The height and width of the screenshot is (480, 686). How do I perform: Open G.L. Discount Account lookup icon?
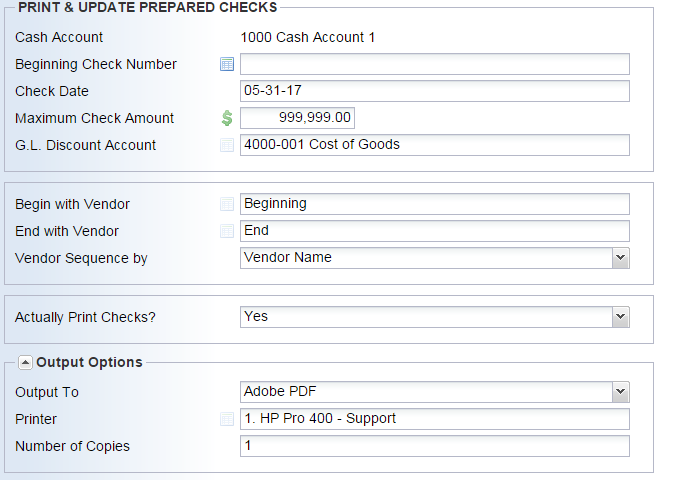point(227,145)
